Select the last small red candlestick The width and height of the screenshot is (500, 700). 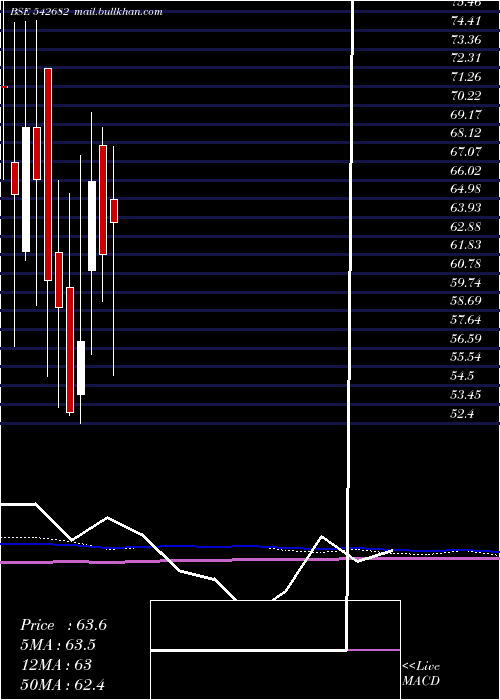click(x=114, y=211)
